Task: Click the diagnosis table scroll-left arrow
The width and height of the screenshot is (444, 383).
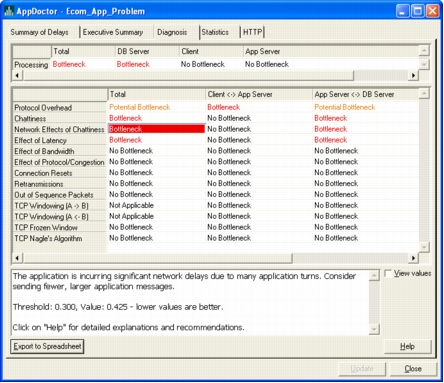Action: click(x=17, y=258)
